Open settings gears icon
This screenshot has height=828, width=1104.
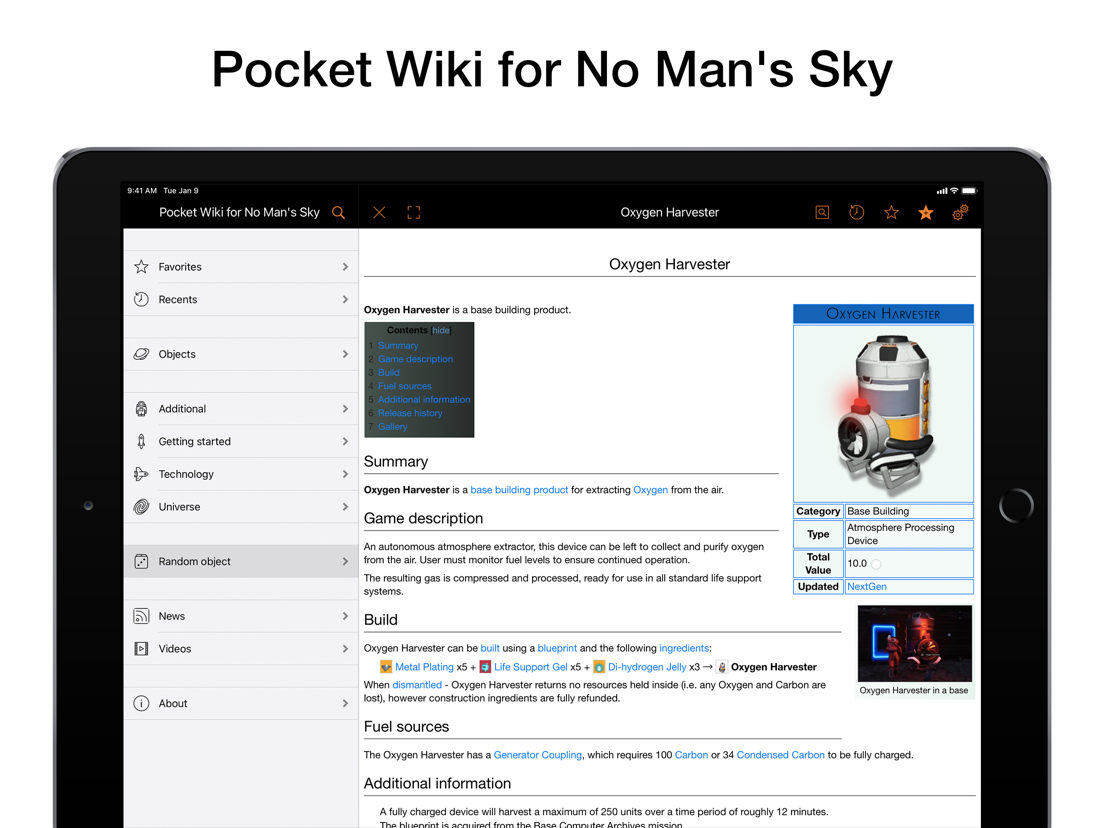960,213
